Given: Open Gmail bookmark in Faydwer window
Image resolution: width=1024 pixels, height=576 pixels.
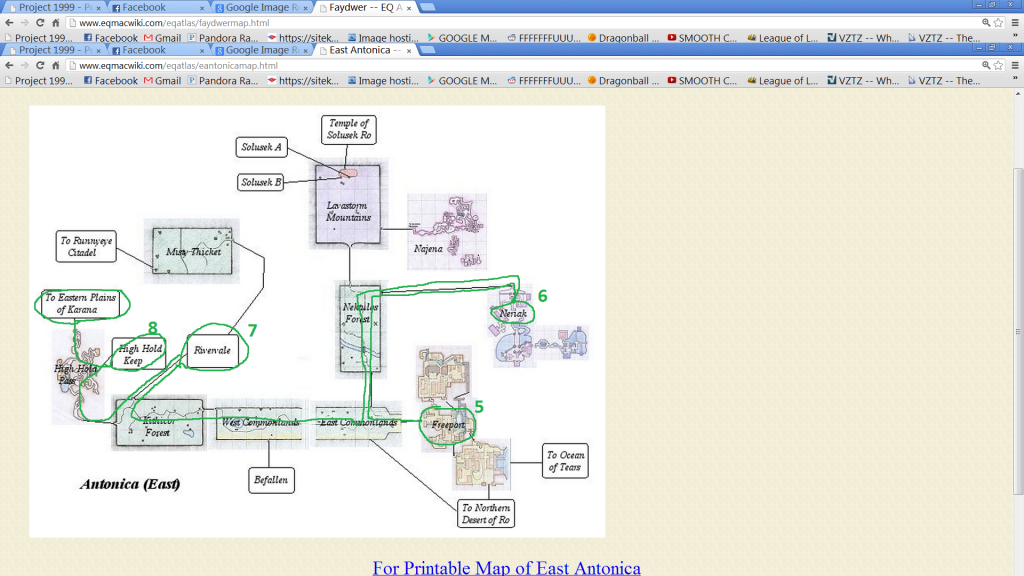Looking at the screenshot, I should pyautogui.click(x=162, y=38).
